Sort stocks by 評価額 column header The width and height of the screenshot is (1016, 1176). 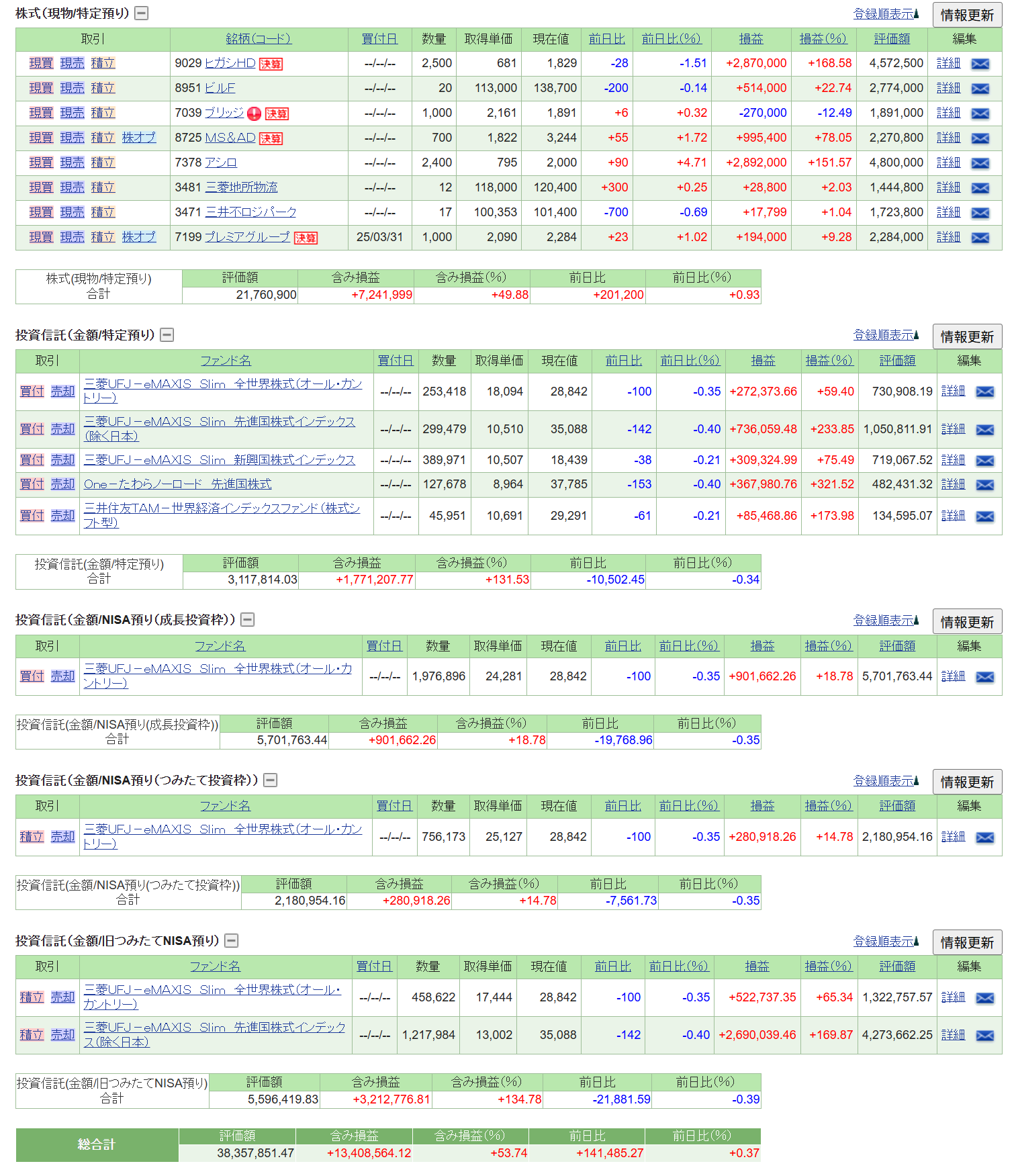(892, 39)
